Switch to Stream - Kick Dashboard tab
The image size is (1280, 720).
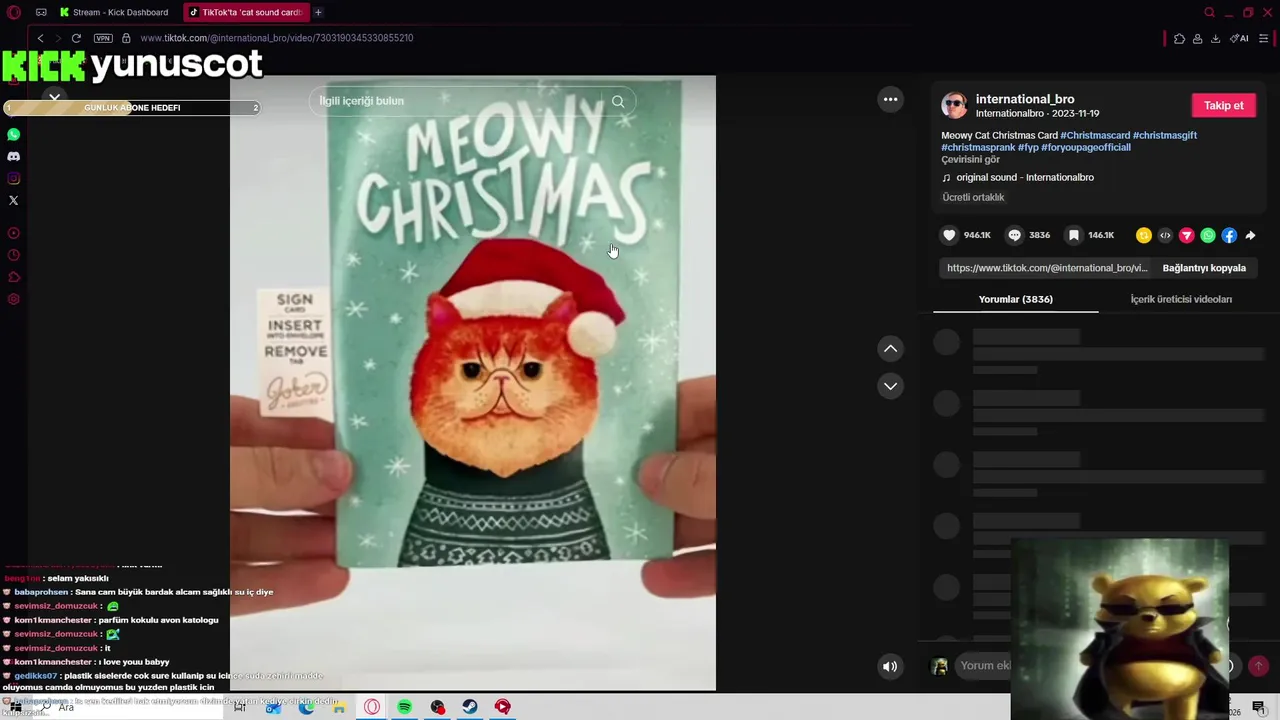click(x=113, y=13)
